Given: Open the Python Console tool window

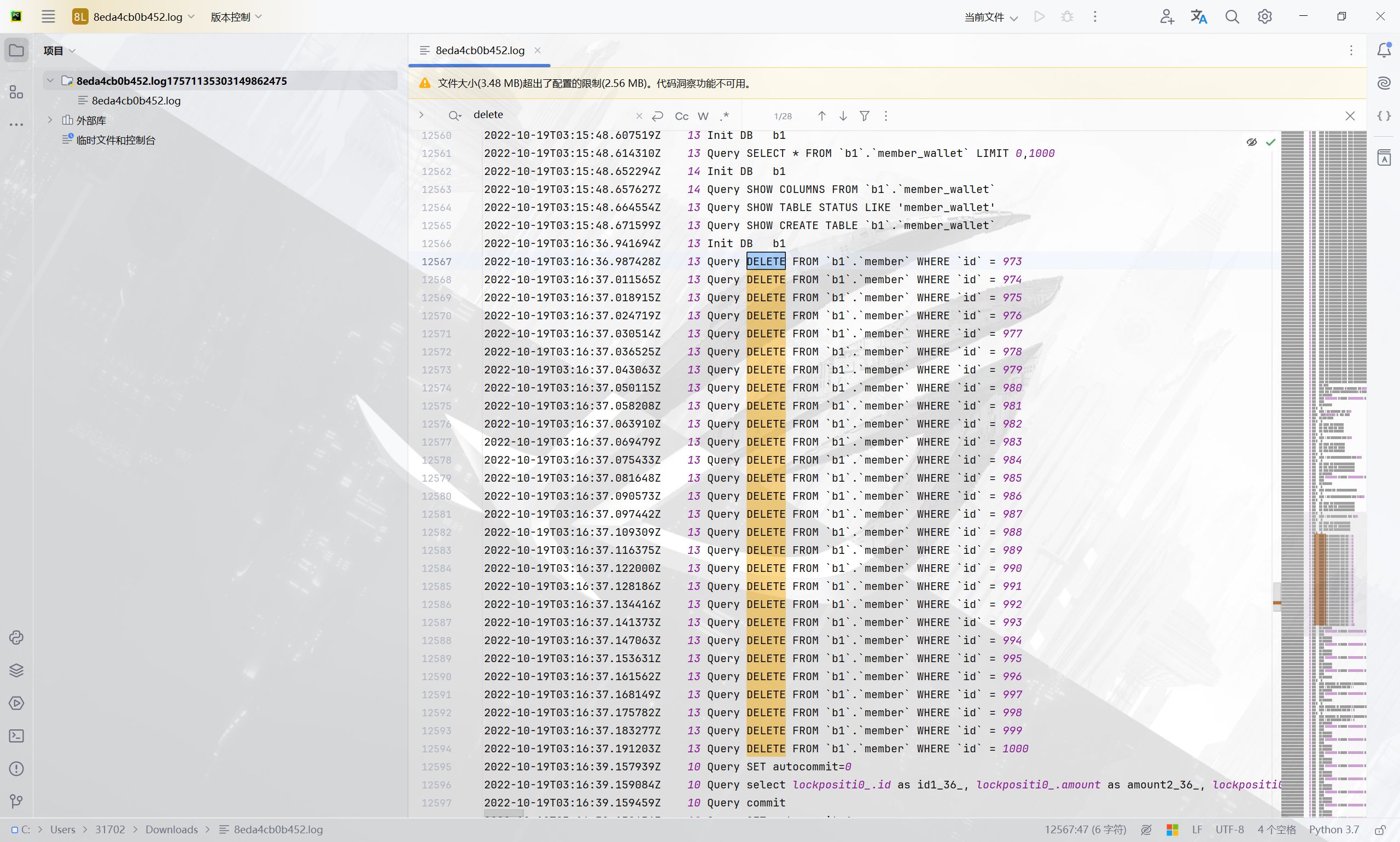Looking at the screenshot, I should point(16,638).
